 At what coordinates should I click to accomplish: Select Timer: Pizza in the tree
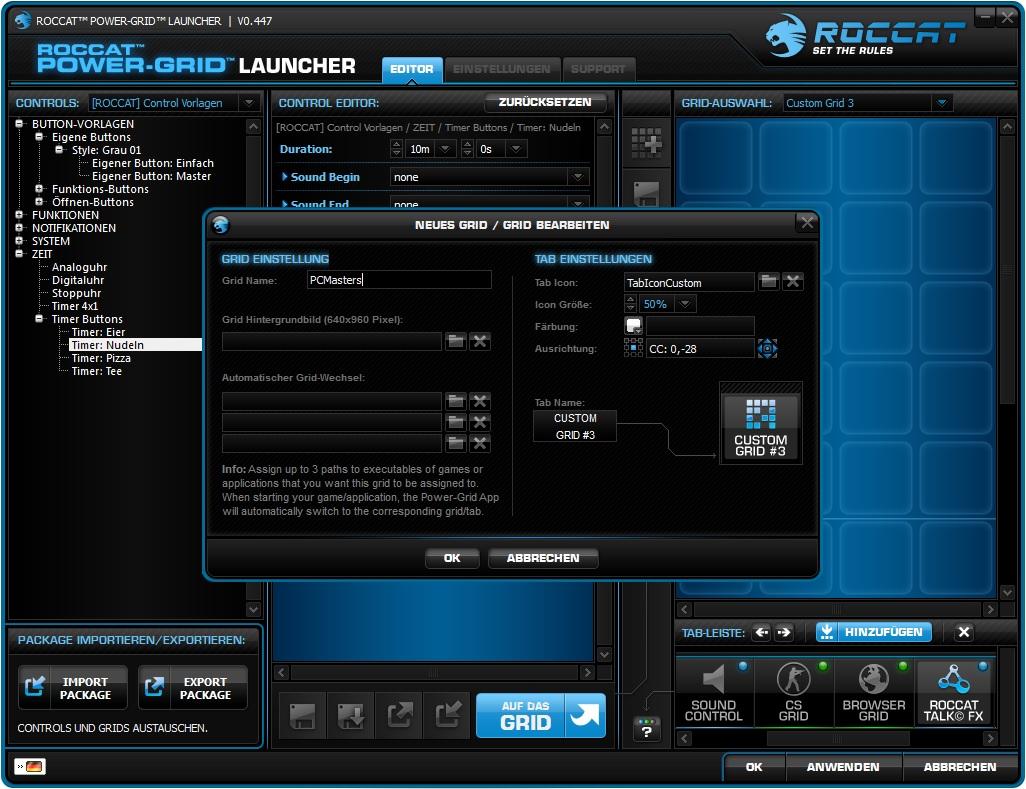pos(101,358)
